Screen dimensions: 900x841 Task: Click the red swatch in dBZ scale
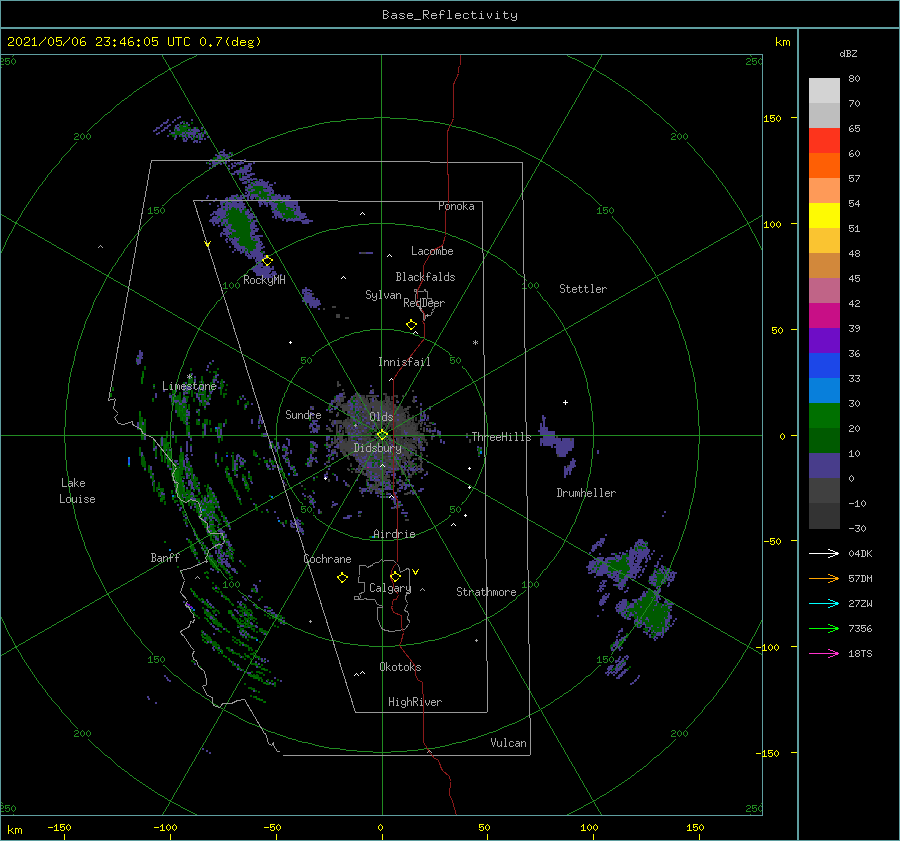[x=824, y=141]
